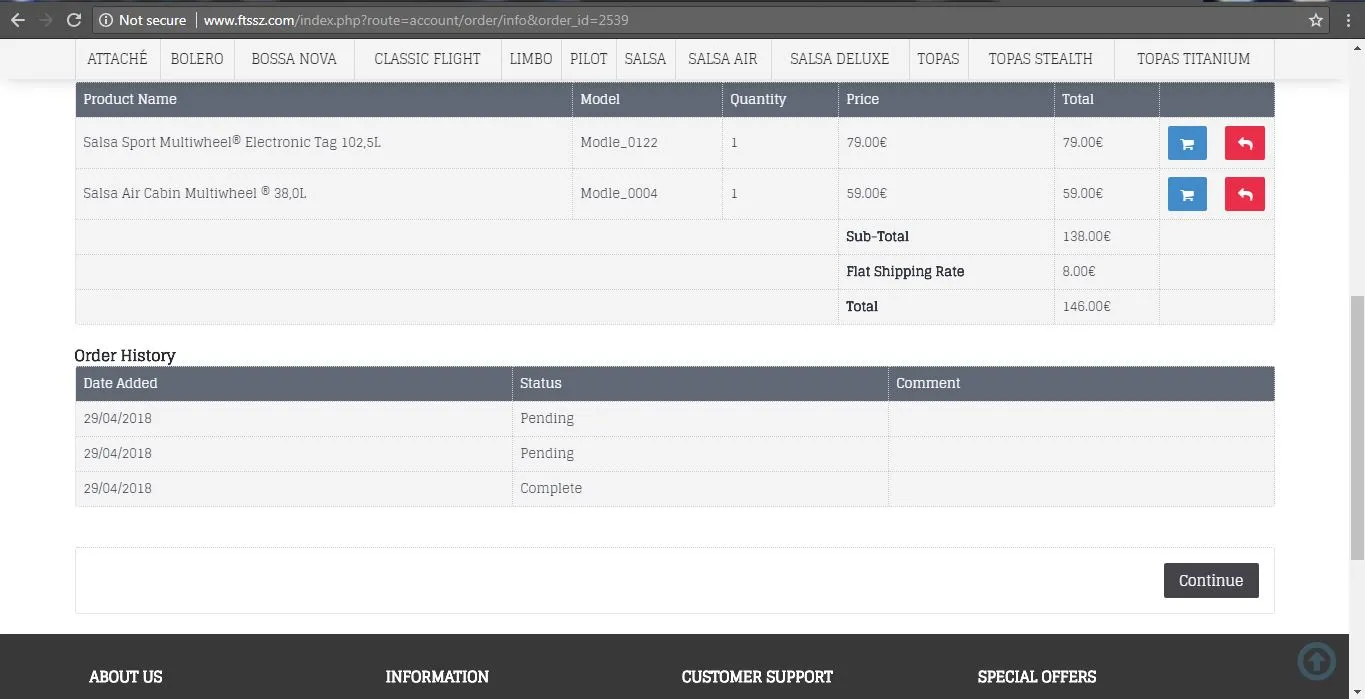The width and height of the screenshot is (1365, 699).
Task: Return the Salsa Air Cabin Multiwheel item
Action: (x=1245, y=194)
